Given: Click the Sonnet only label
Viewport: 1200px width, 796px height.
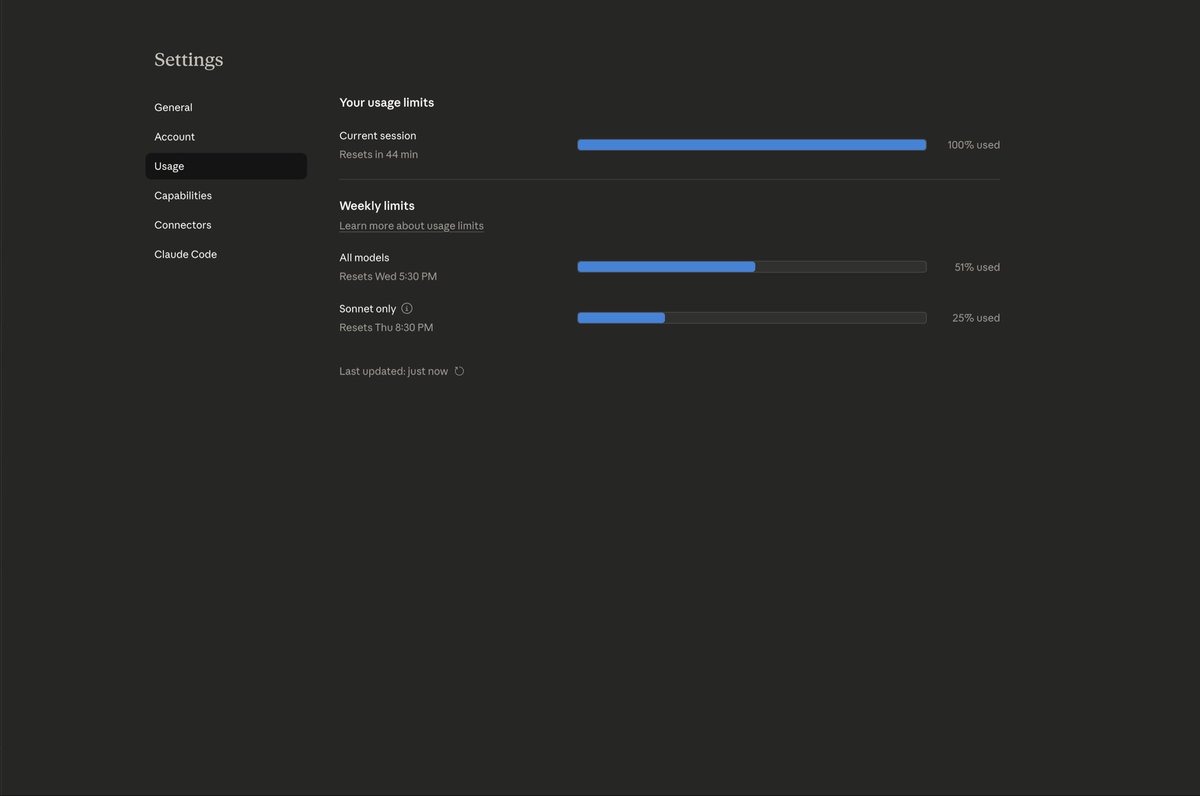Looking at the screenshot, I should [x=368, y=309].
